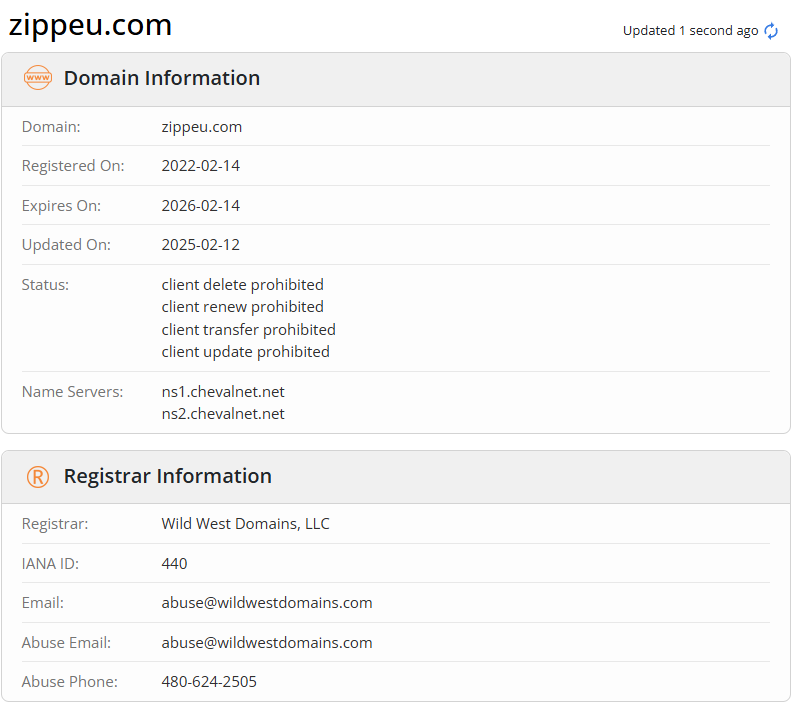Click the domain value zippeu.com in the table
The width and height of the screenshot is (800, 706).
coord(201,127)
